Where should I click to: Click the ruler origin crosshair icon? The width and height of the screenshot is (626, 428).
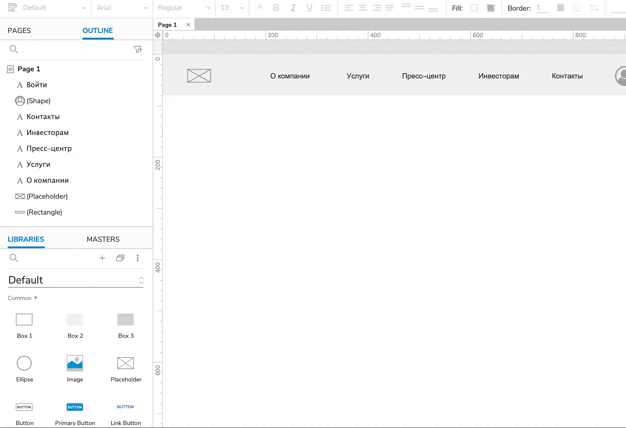pyautogui.click(x=158, y=35)
